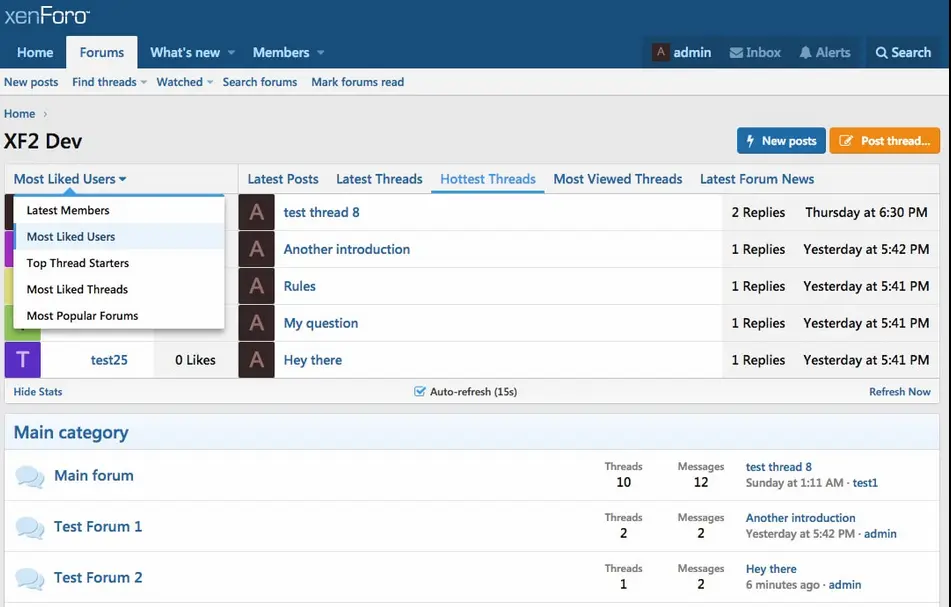Open the Inbox envelope icon

[x=736, y=53]
